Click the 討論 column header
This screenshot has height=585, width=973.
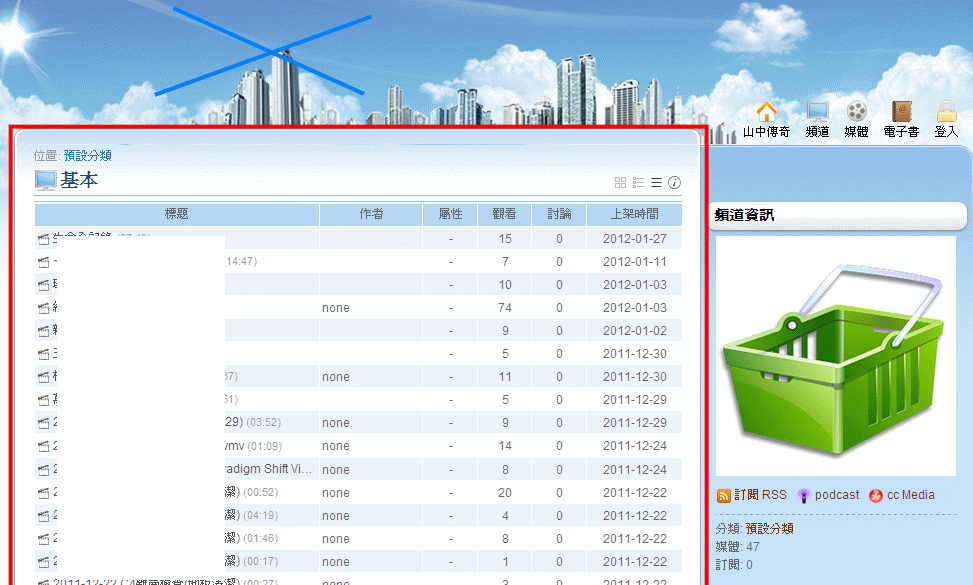tap(559, 214)
